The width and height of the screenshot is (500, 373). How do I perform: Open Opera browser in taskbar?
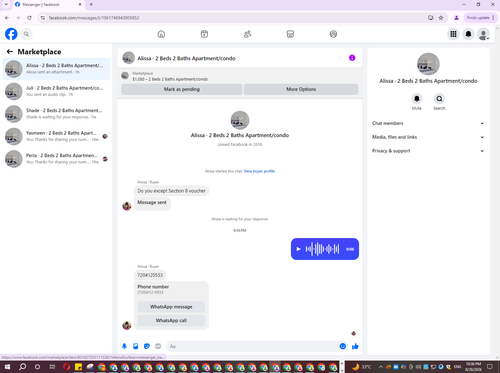[x=67, y=367]
